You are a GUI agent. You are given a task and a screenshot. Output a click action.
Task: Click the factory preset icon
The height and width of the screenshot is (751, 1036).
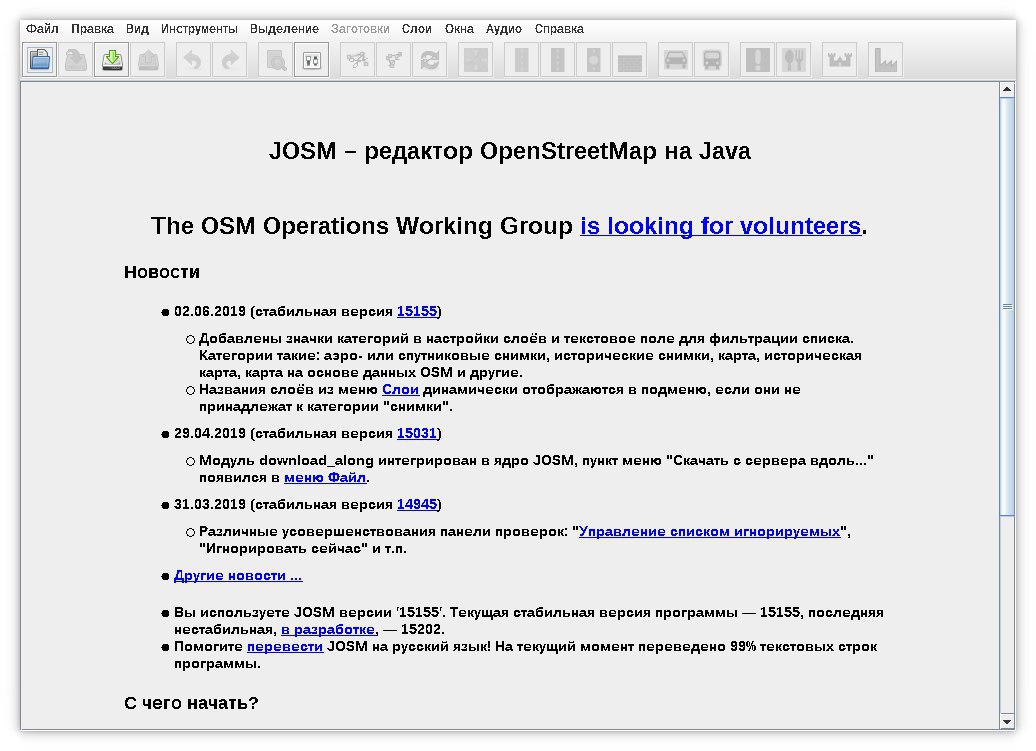point(885,60)
